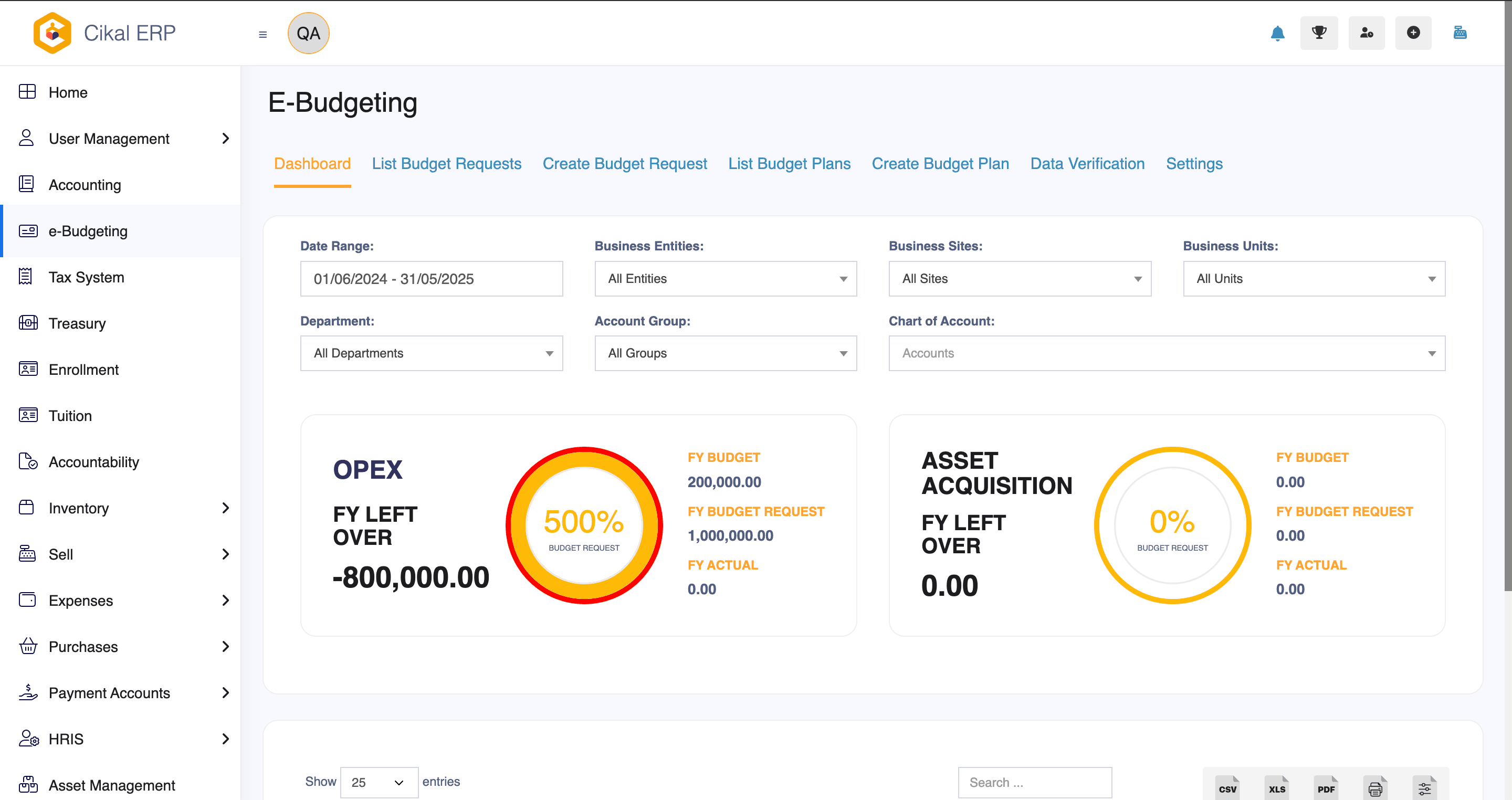
Task: Click the Accountability document icon
Action: tap(28, 461)
